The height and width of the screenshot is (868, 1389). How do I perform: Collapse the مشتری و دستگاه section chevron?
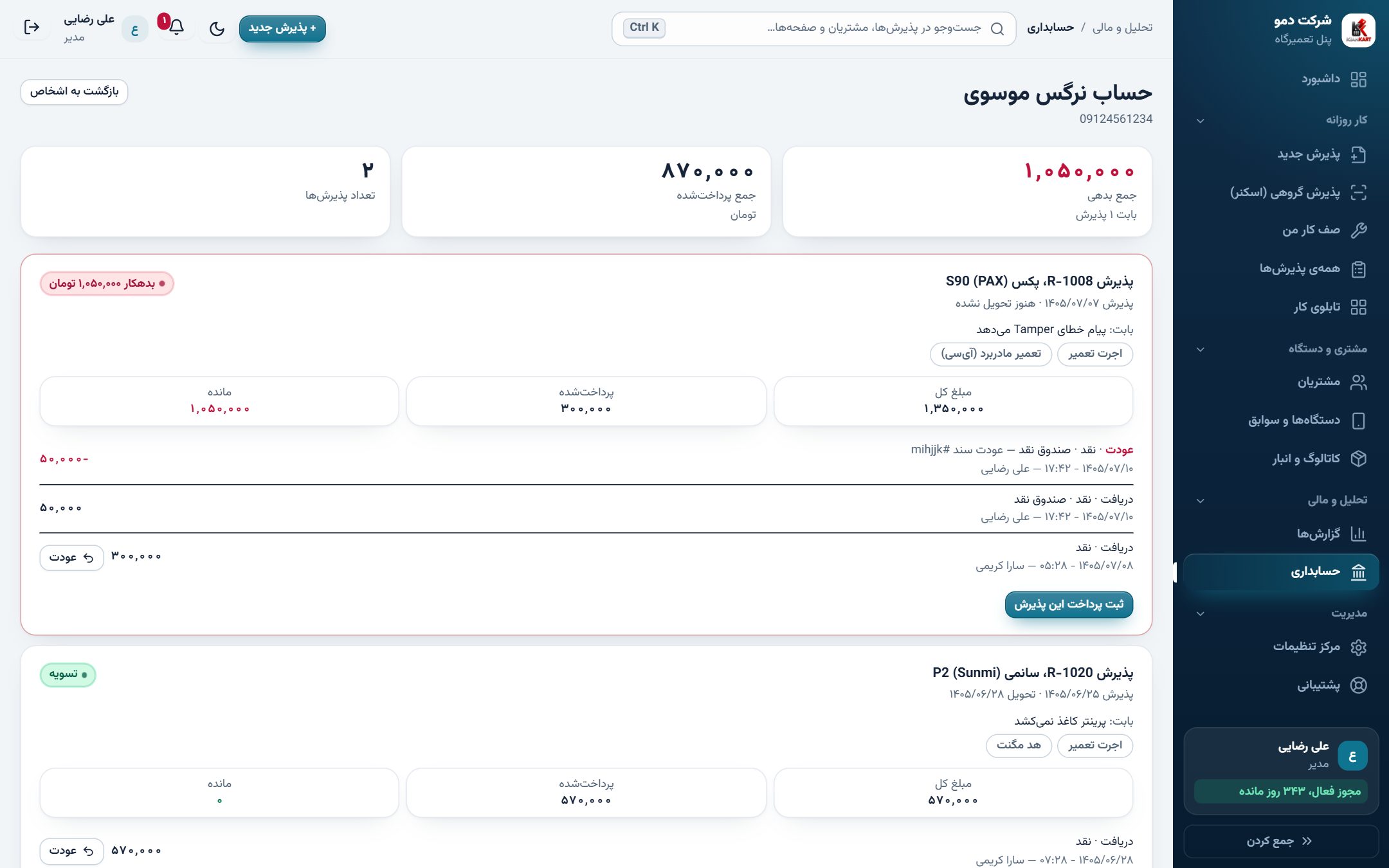tap(1200, 350)
